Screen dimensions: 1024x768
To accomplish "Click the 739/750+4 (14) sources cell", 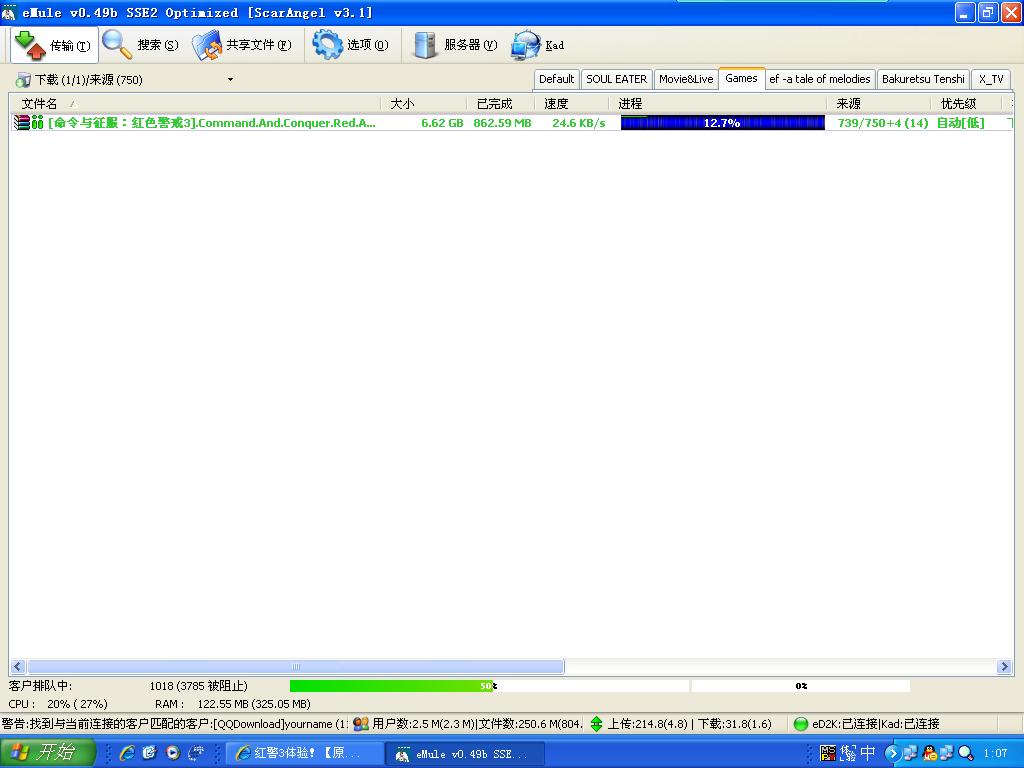I will click(883, 123).
